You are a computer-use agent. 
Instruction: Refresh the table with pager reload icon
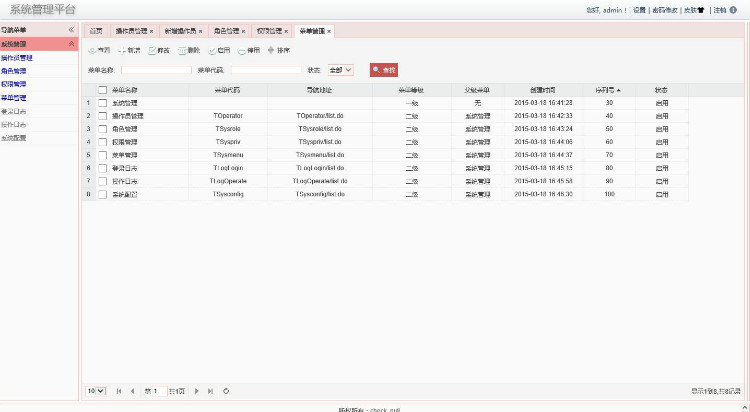(x=226, y=391)
